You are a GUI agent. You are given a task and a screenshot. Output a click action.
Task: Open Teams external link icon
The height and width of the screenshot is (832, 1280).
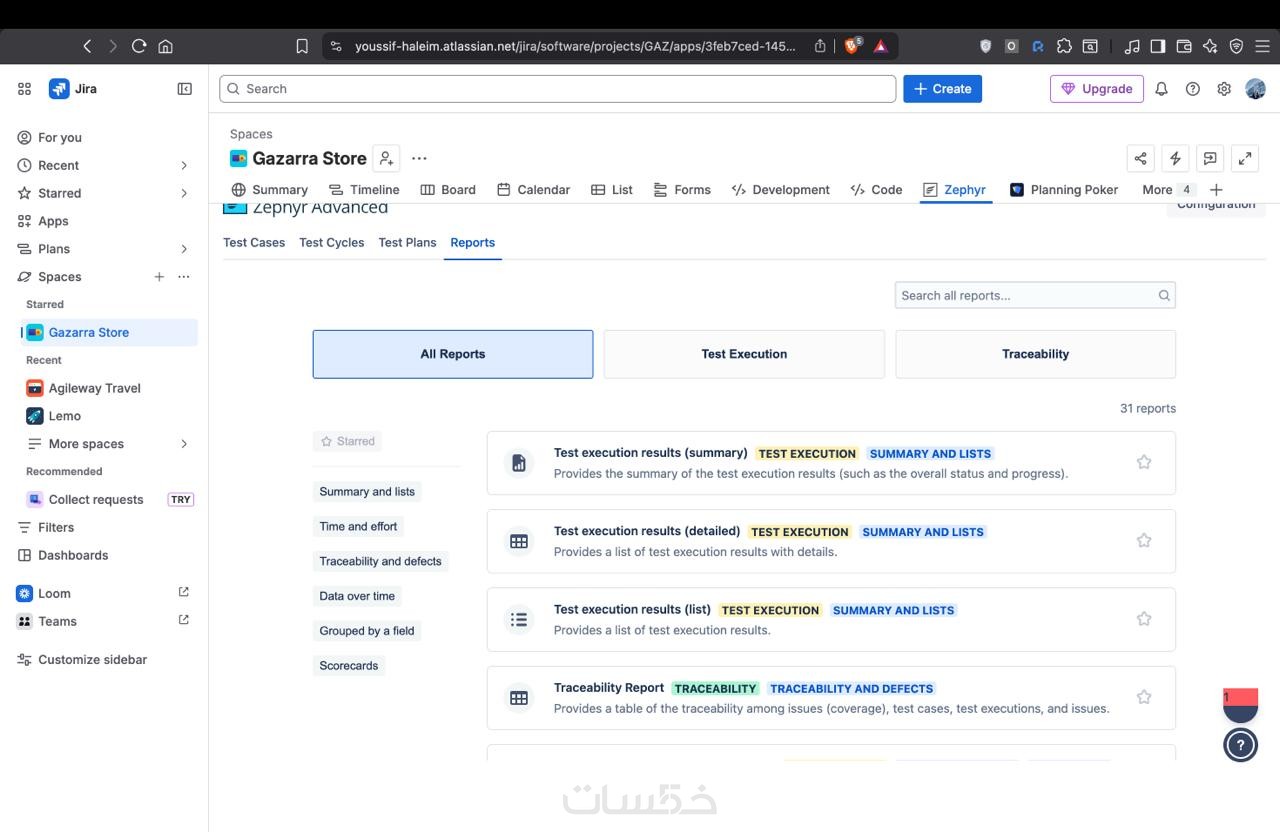tap(184, 620)
